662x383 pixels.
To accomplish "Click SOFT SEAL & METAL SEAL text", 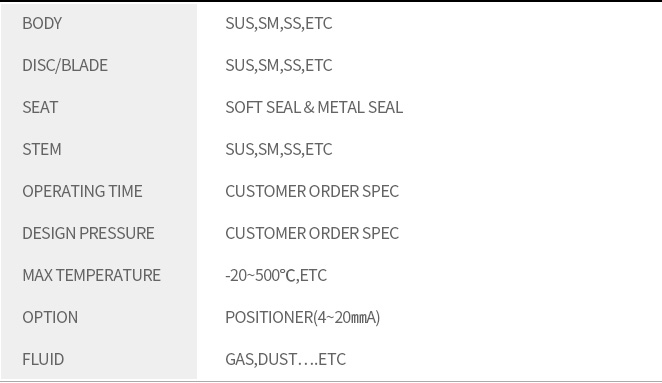I will pos(314,107).
